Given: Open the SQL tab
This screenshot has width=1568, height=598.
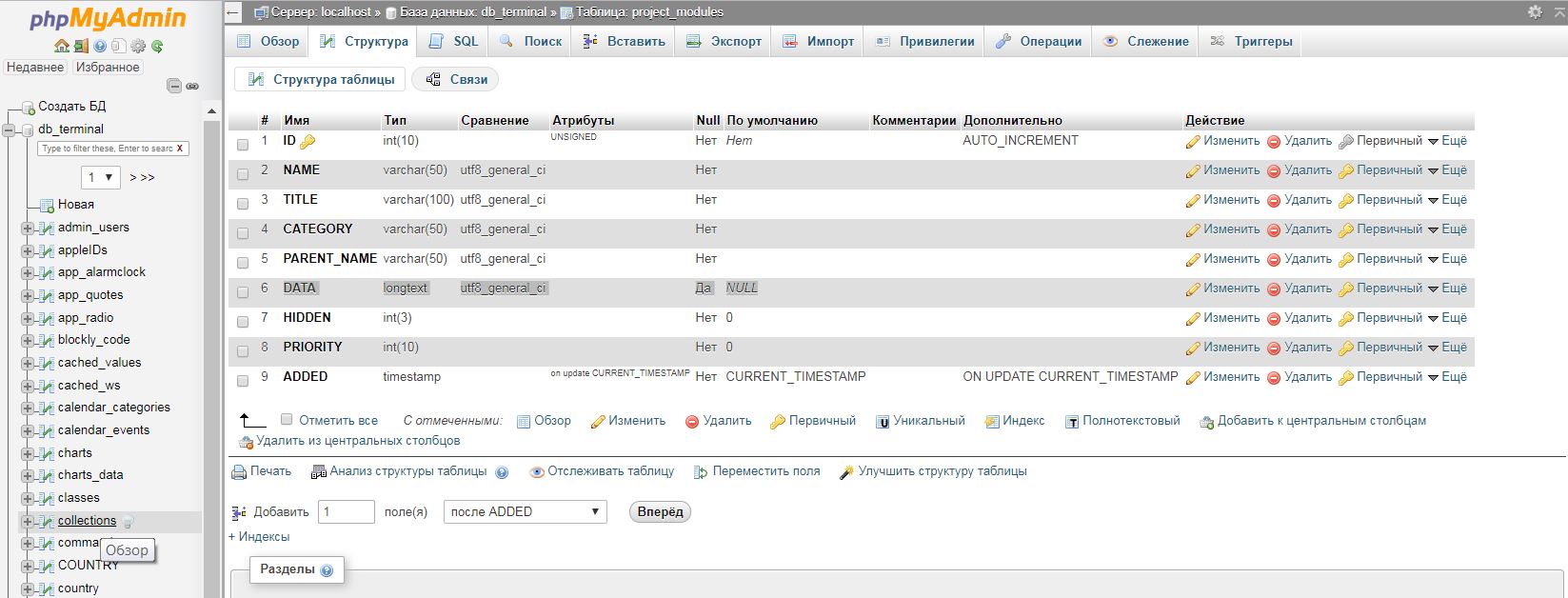Looking at the screenshot, I should point(454,42).
